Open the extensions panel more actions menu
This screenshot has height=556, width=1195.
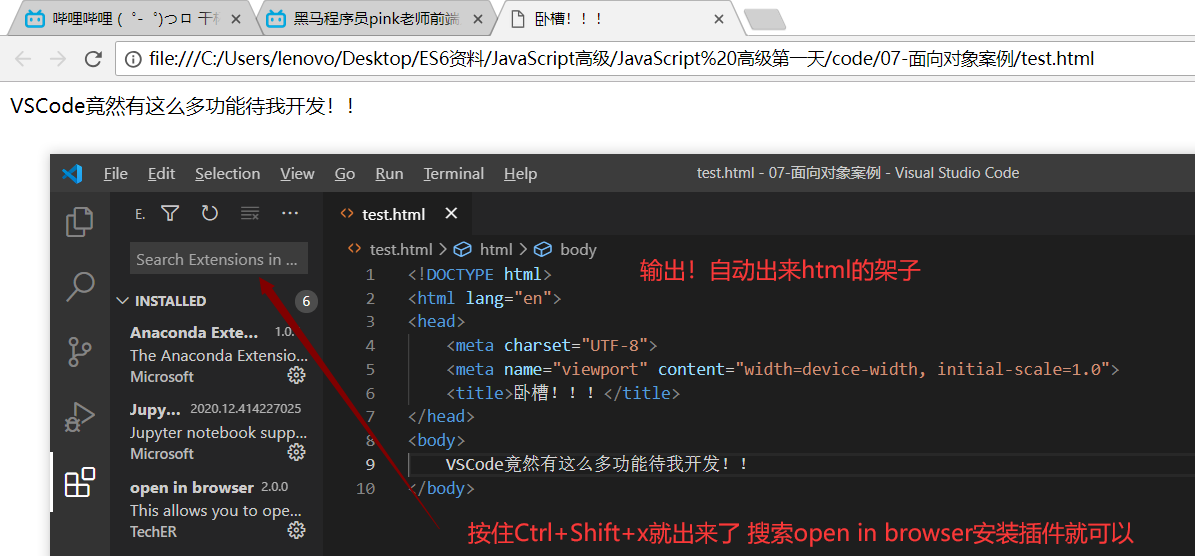point(290,213)
